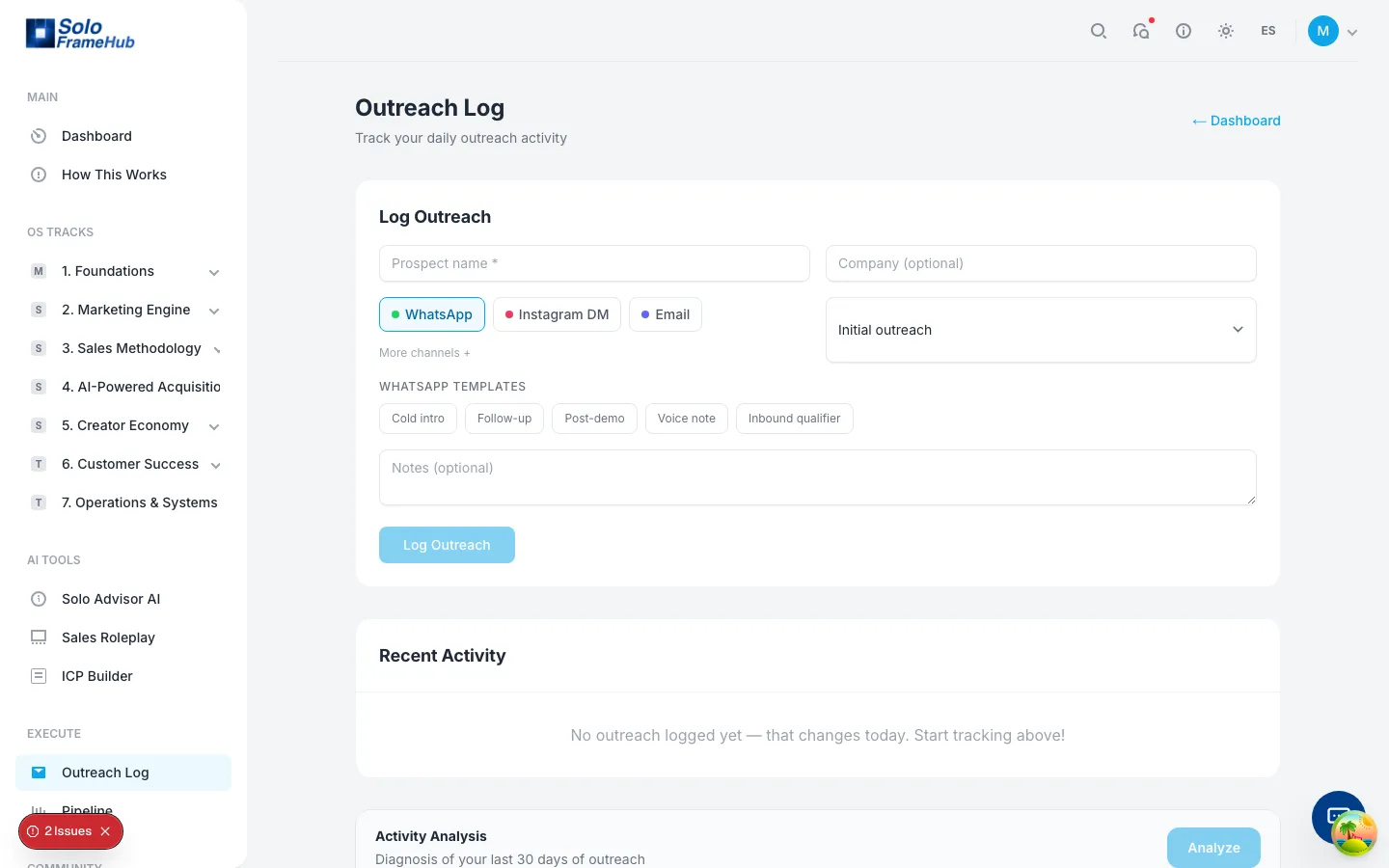The image size is (1389, 868).
Task: Click the How This Works icon
Action: [39, 175]
